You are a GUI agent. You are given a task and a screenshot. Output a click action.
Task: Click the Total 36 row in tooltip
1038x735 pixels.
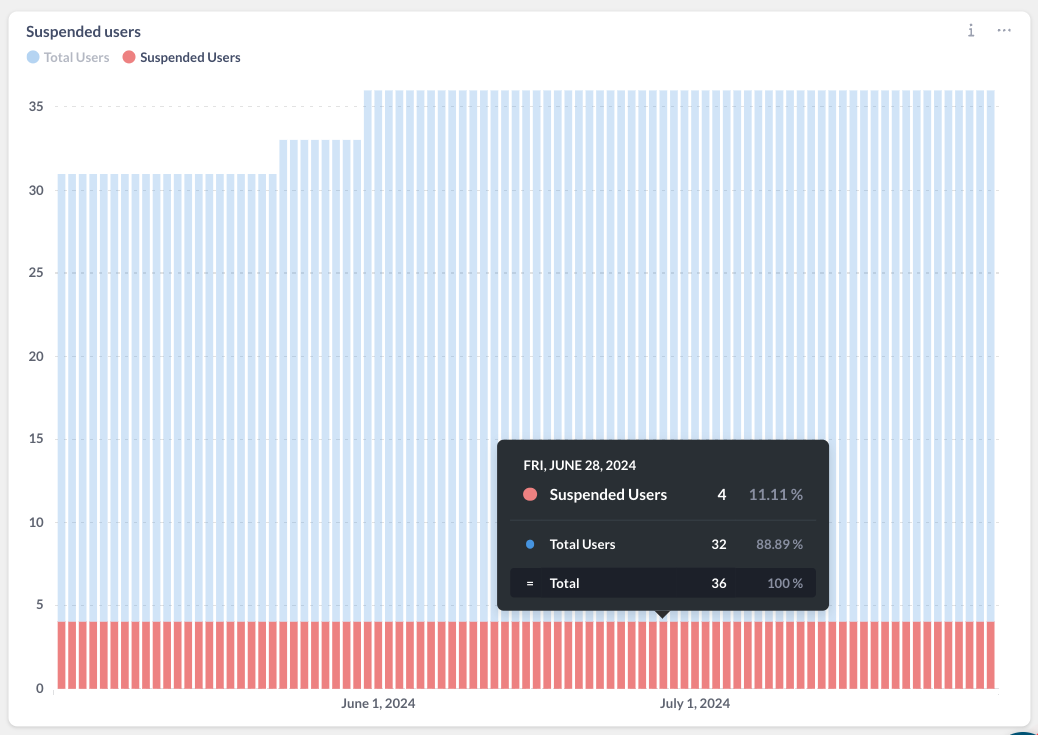click(x=663, y=583)
